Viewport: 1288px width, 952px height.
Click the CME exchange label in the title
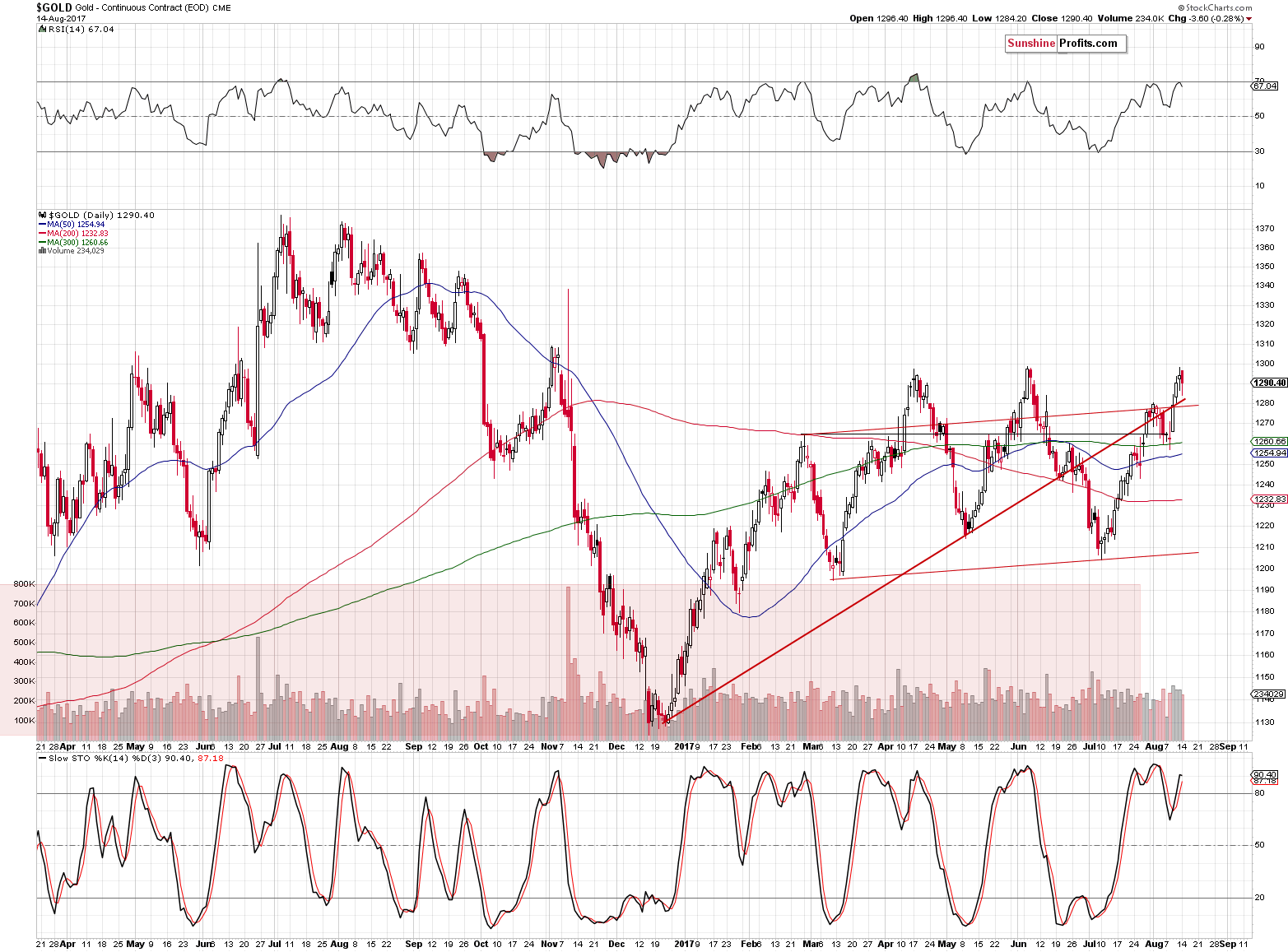(221, 7)
